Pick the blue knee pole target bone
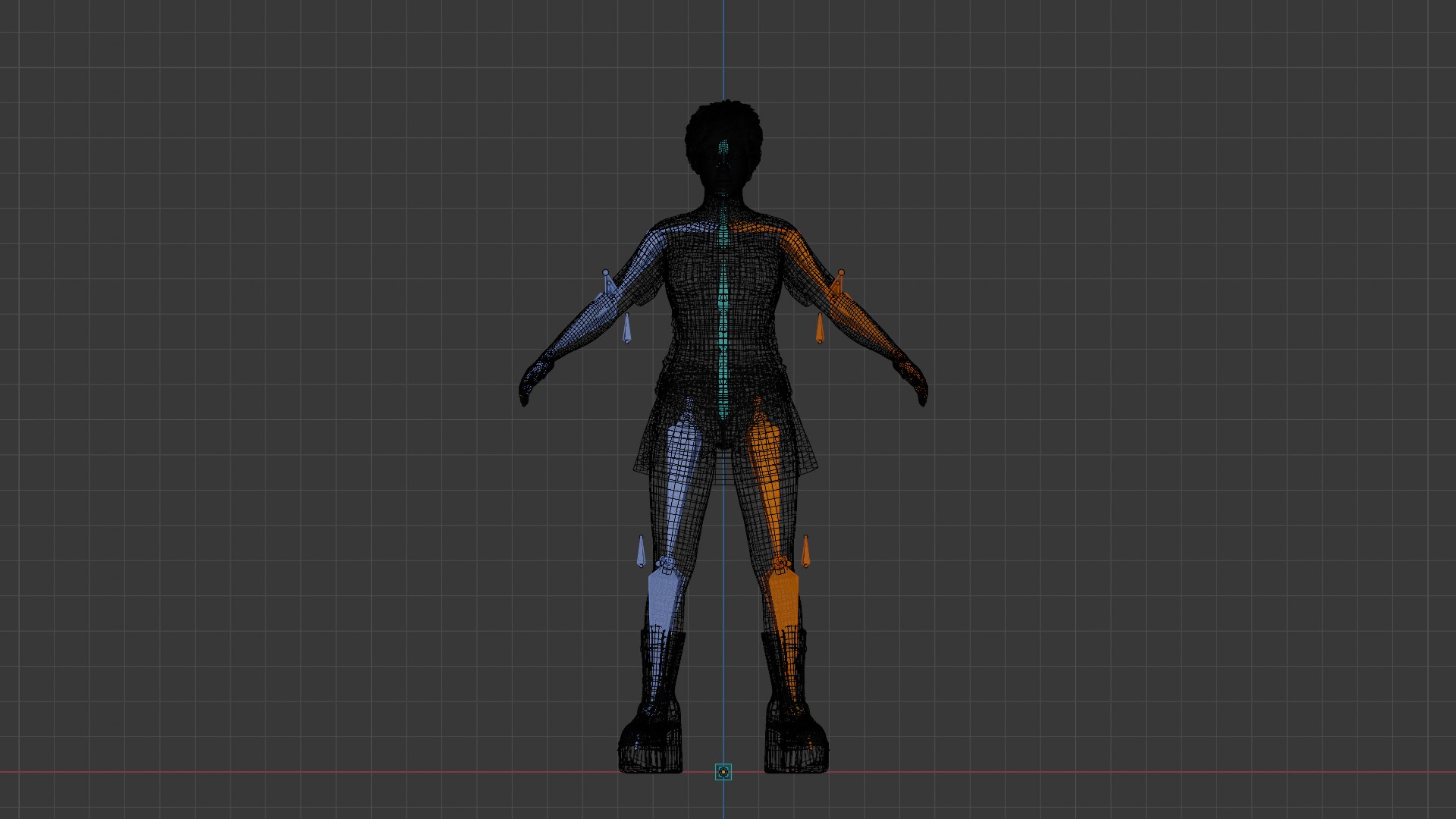This screenshot has height=819, width=1456. pos(641,551)
